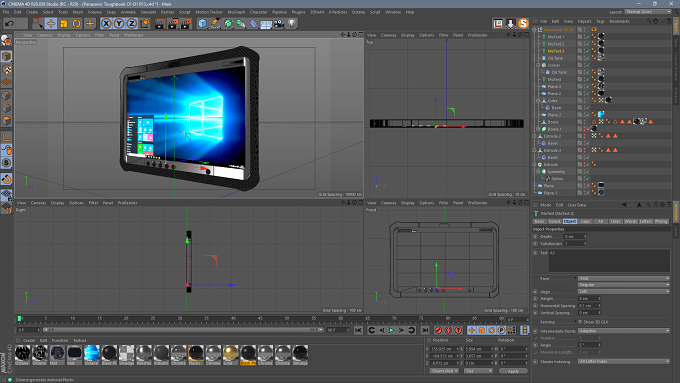Switch to the Coord tab in Attributes
680x383 pixels.
point(554,222)
